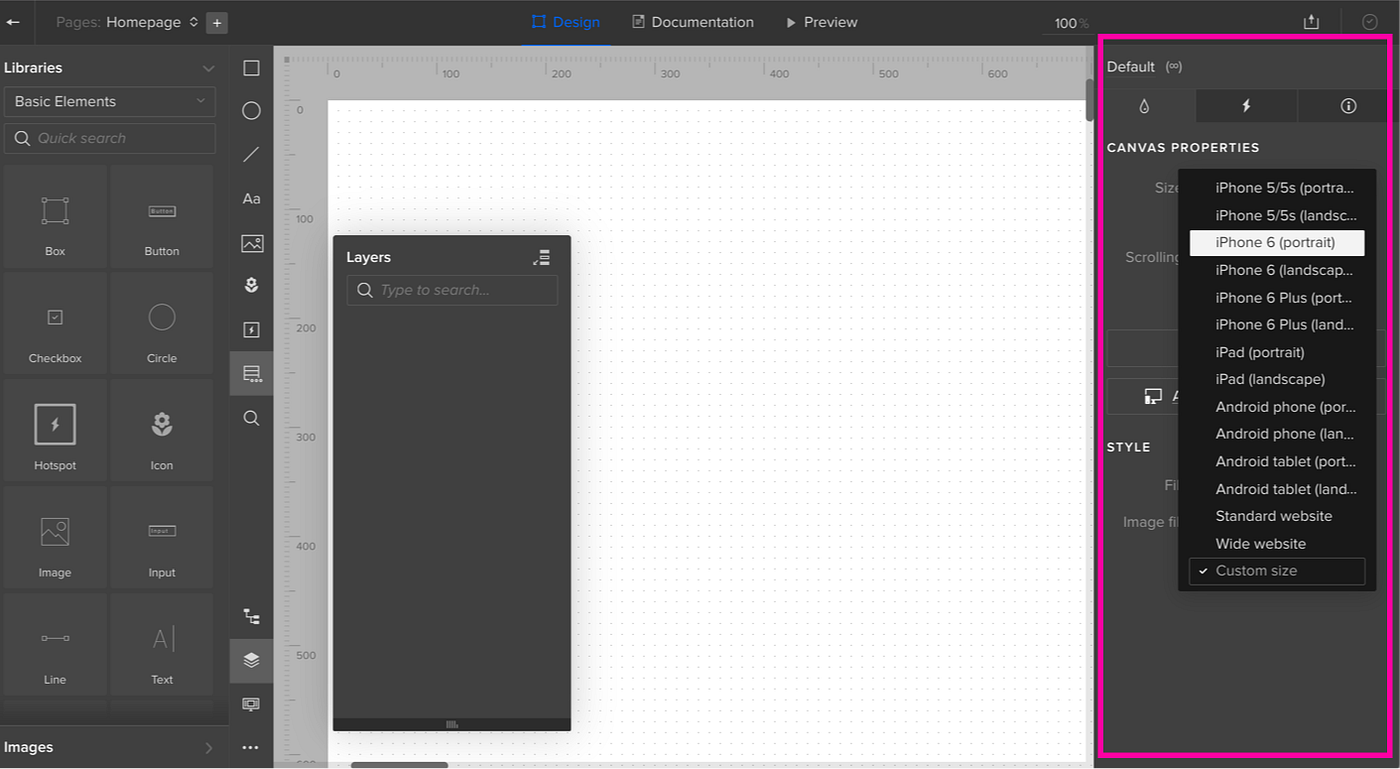
Task: Click the share export icon
Action: pyautogui.click(x=1312, y=22)
